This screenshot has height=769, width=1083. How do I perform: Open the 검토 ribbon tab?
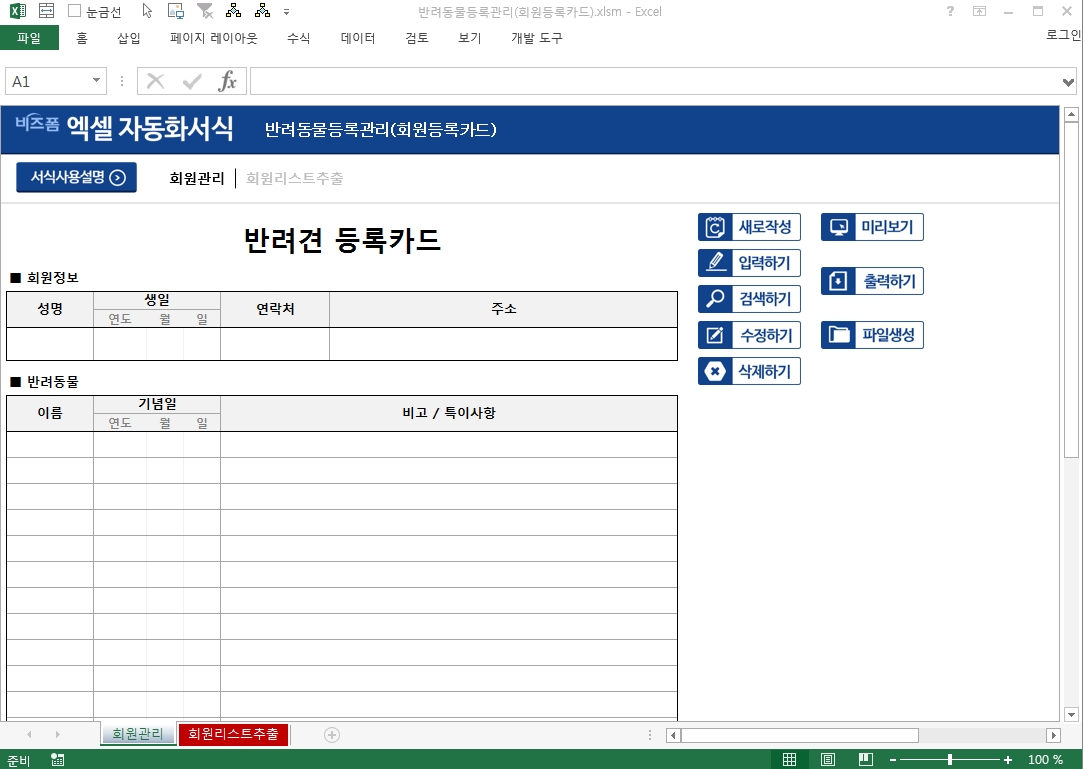(416, 38)
